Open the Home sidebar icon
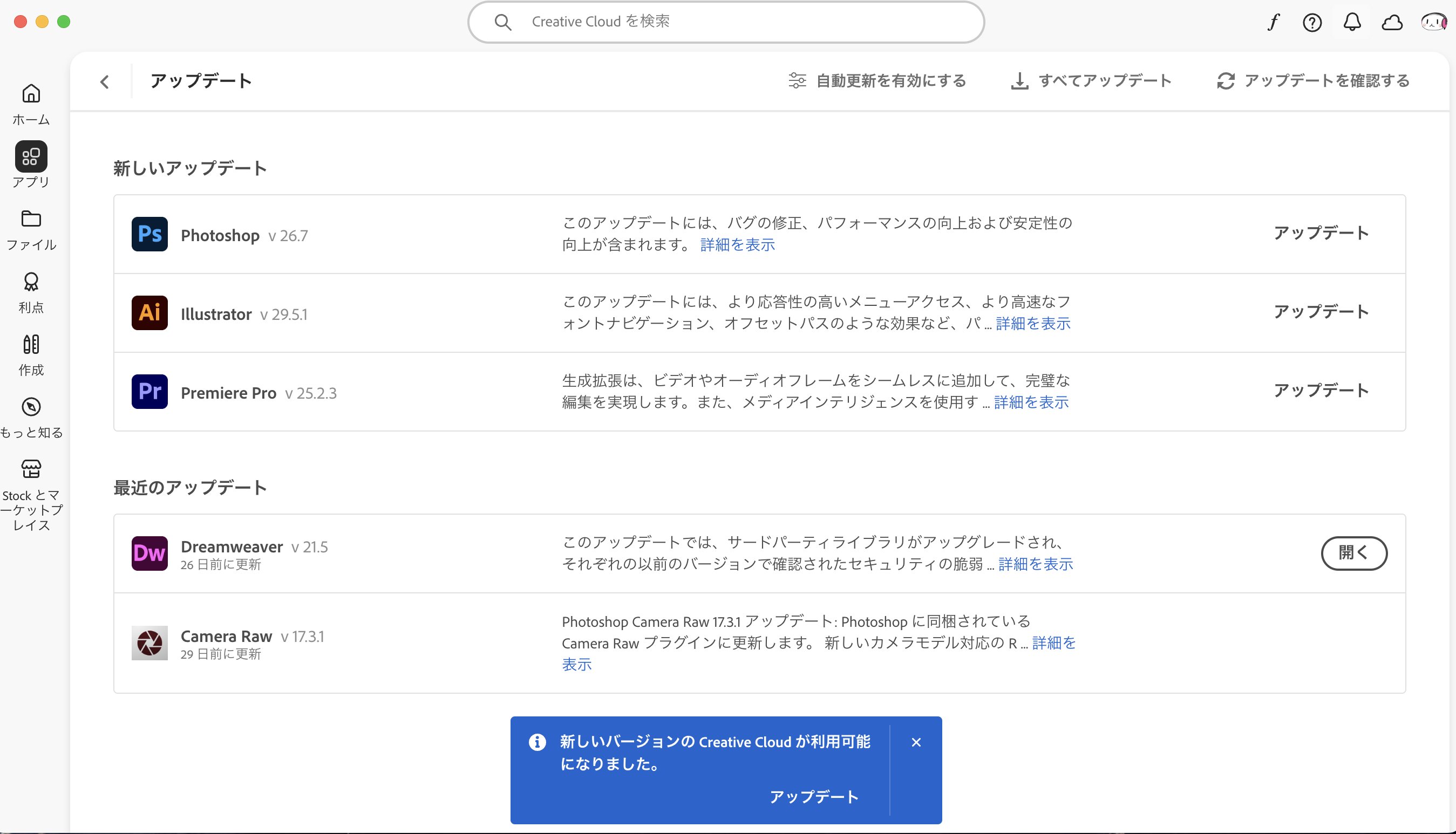The width and height of the screenshot is (1456, 834). 31,94
